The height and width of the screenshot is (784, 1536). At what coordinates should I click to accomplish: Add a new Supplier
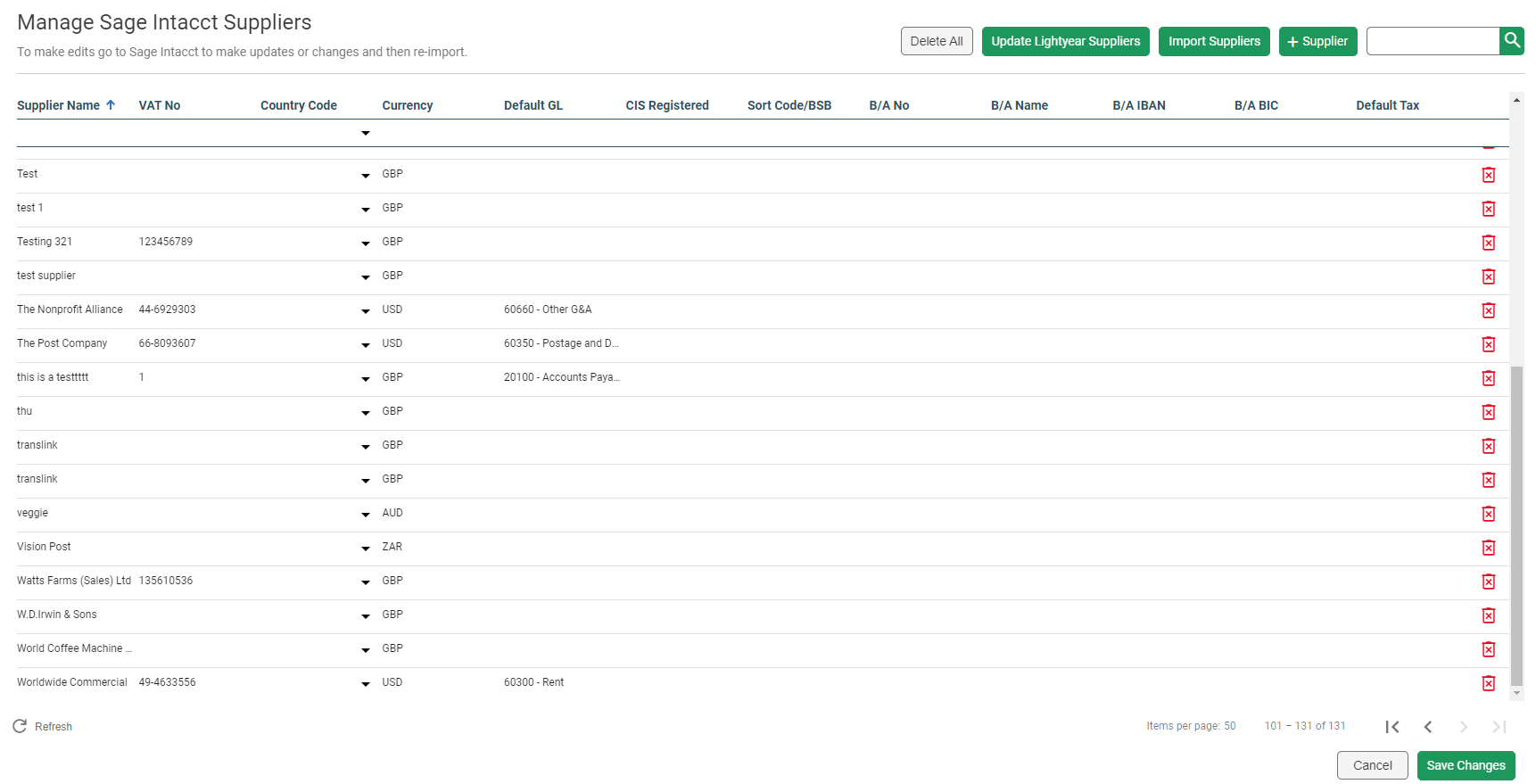point(1317,41)
